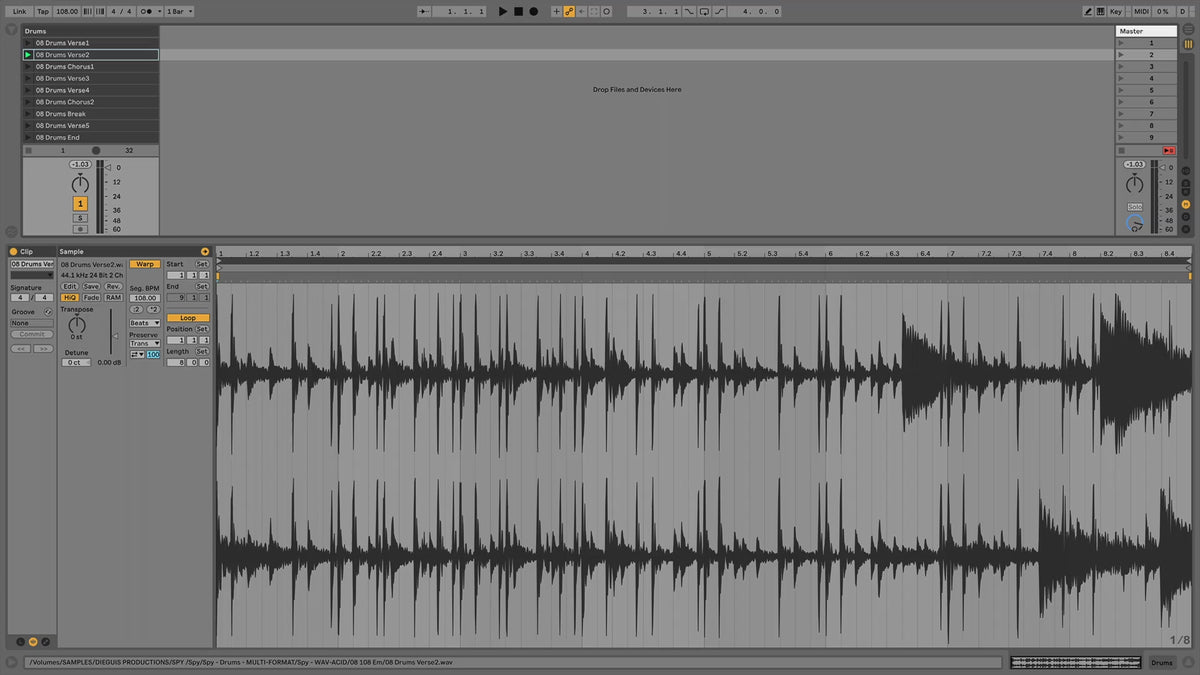Toggle the Draw Mode pencil icon

coord(1088,11)
